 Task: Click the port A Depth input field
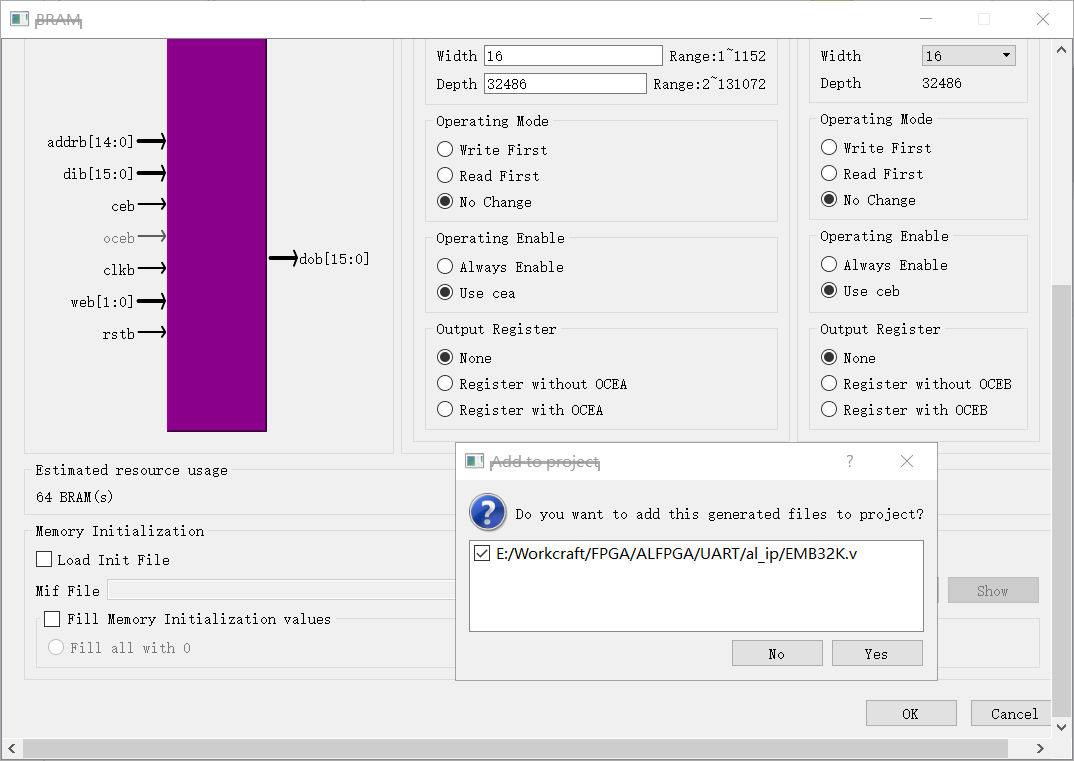tap(565, 84)
